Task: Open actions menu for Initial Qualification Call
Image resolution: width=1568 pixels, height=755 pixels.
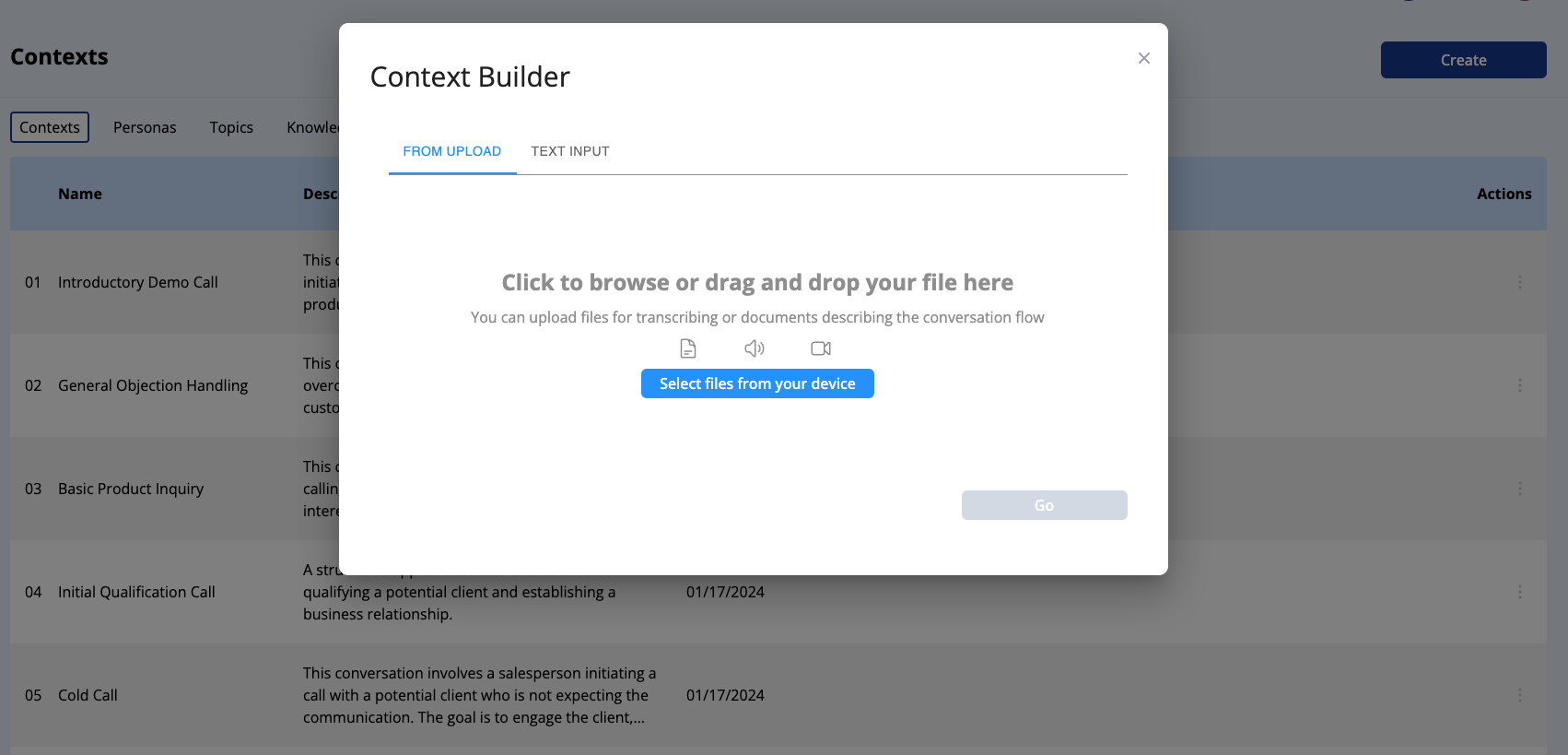Action: coord(1520,592)
